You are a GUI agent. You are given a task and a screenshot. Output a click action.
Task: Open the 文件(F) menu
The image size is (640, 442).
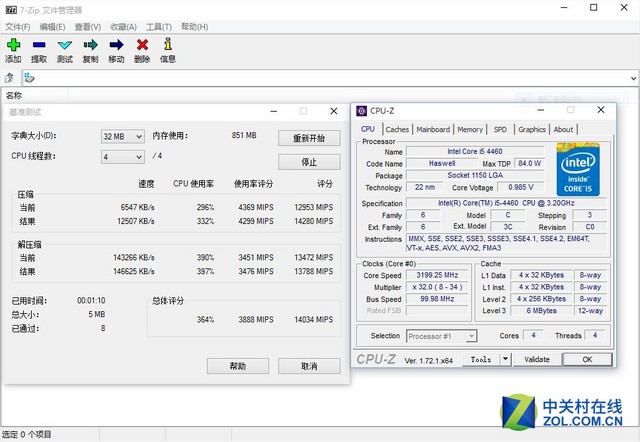coord(17,26)
